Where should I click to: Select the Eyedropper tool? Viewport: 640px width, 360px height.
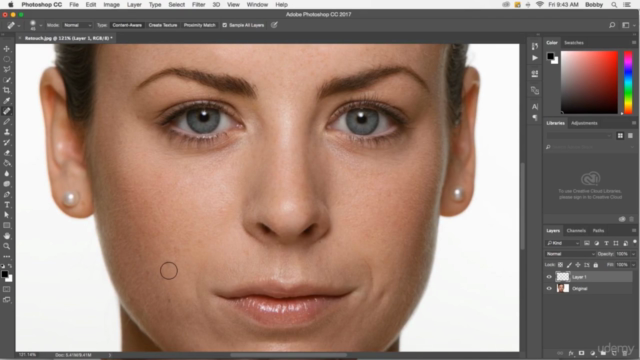click(7, 101)
